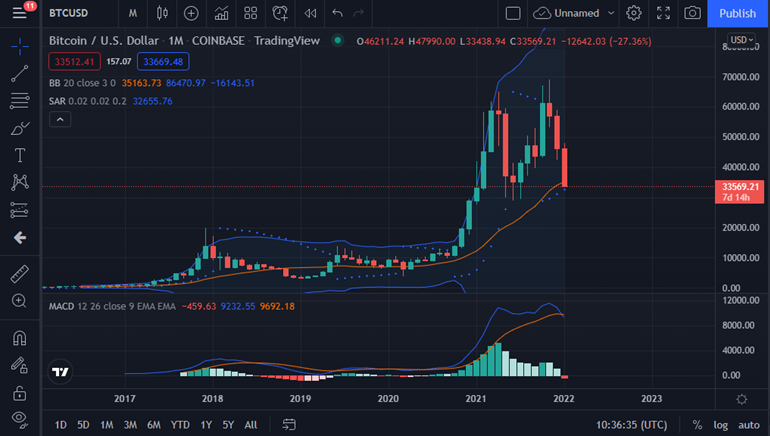
Task: Set range to 5D
Action: point(83,425)
